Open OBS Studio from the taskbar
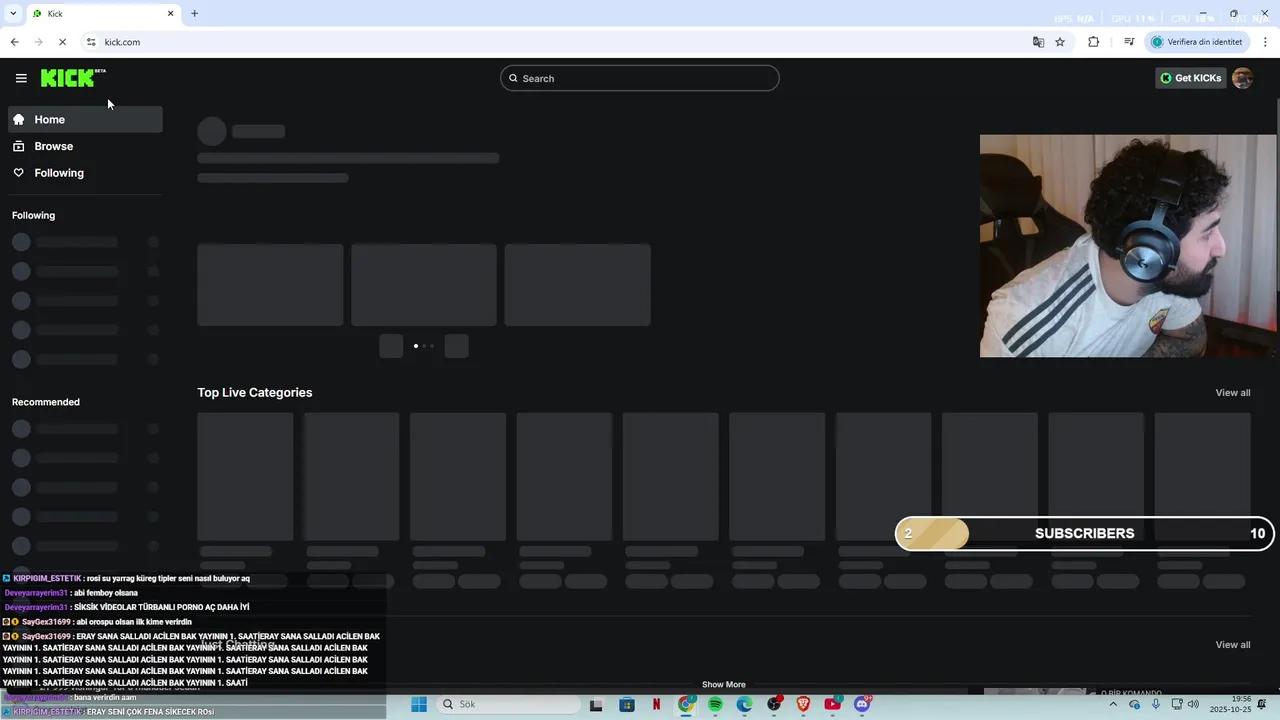The width and height of the screenshot is (1280, 720). (x=774, y=704)
